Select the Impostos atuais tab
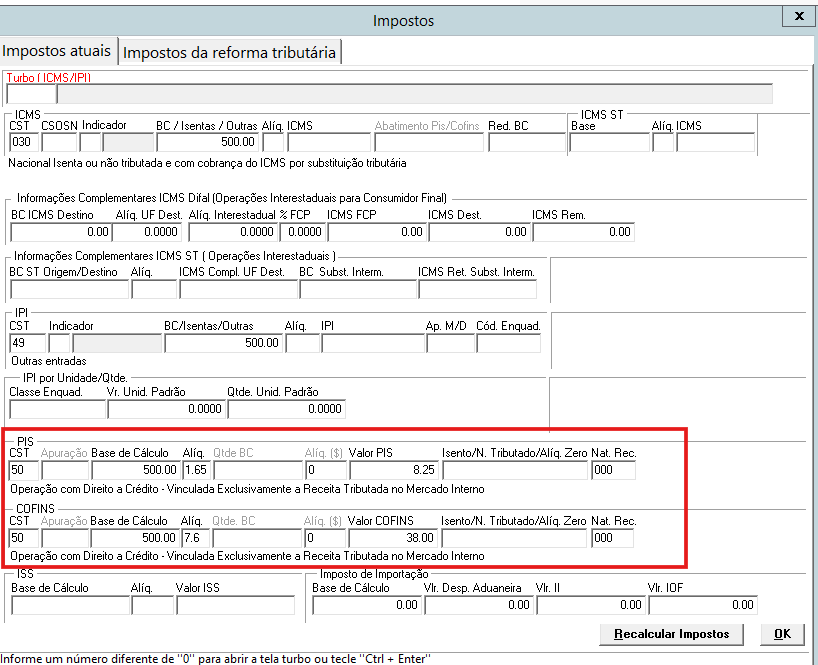 tap(57, 51)
